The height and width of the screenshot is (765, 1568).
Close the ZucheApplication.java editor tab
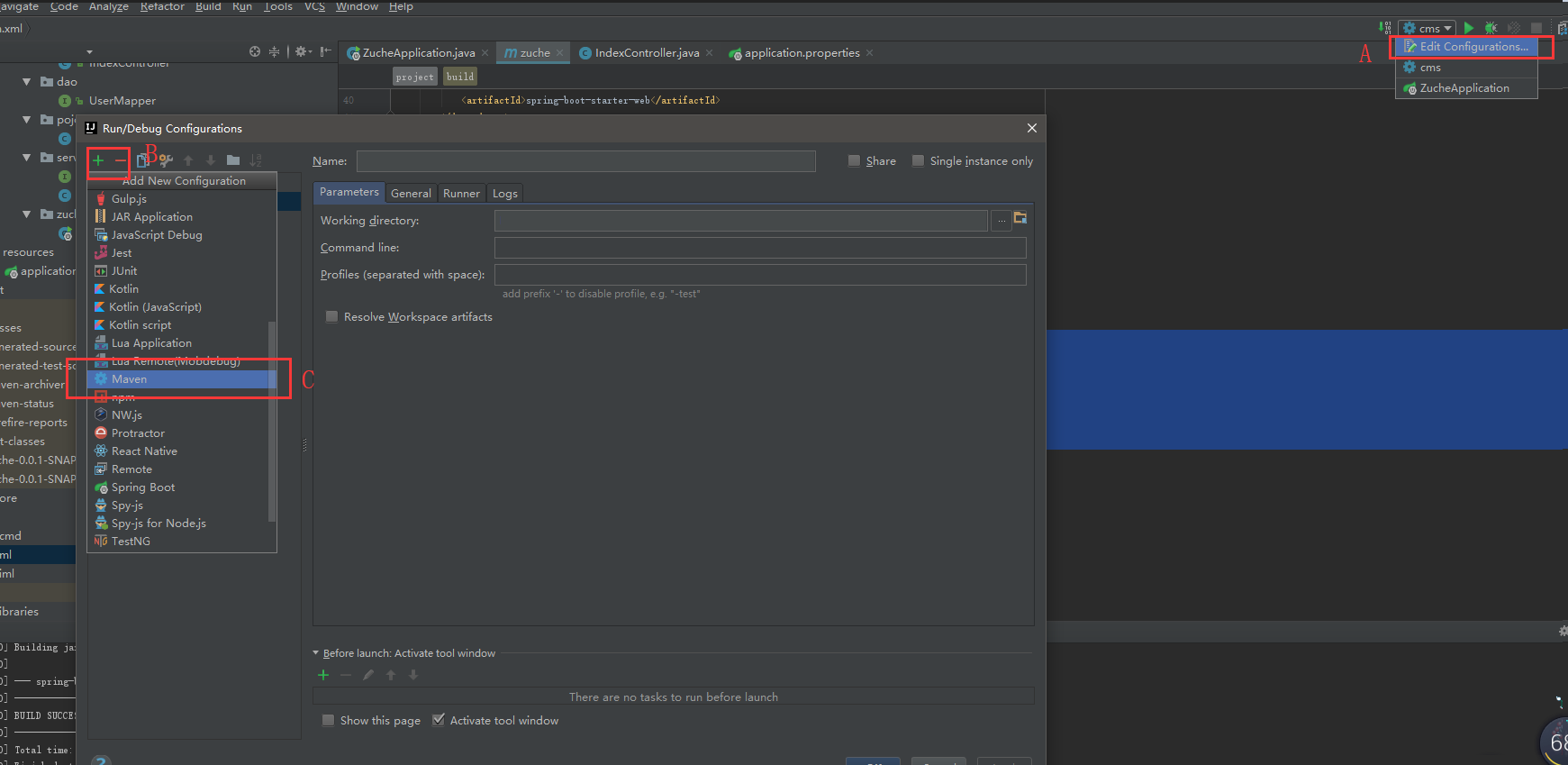(x=485, y=53)
